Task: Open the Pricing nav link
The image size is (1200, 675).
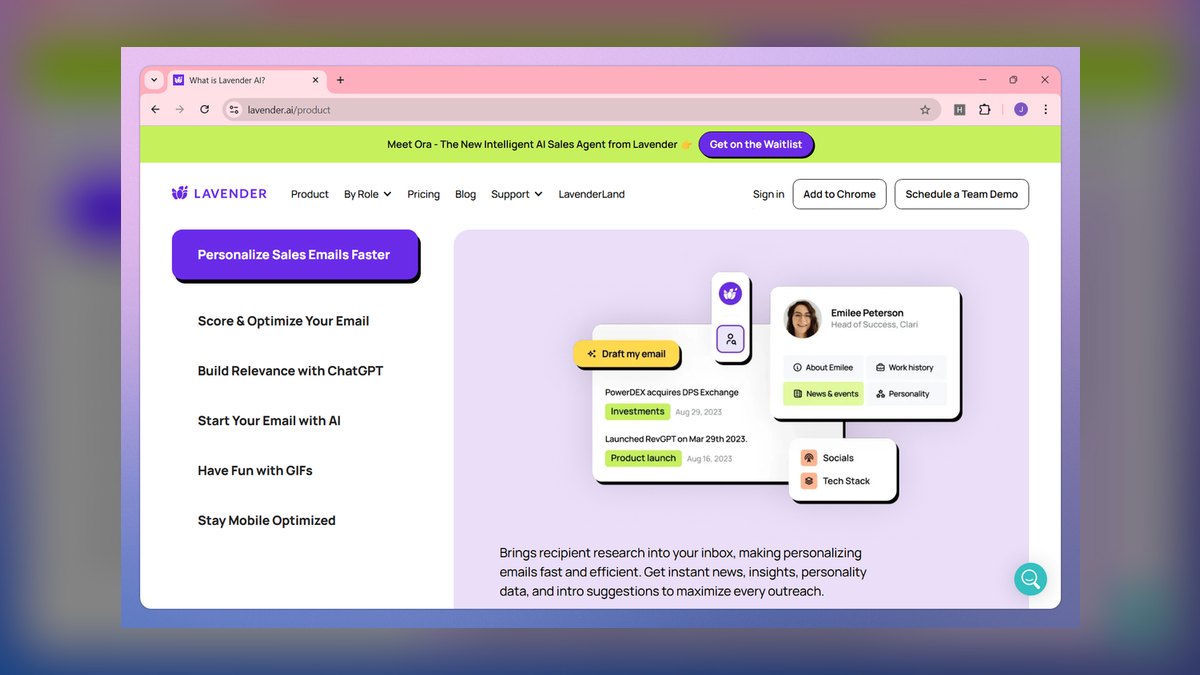Action: coord(424,194)
